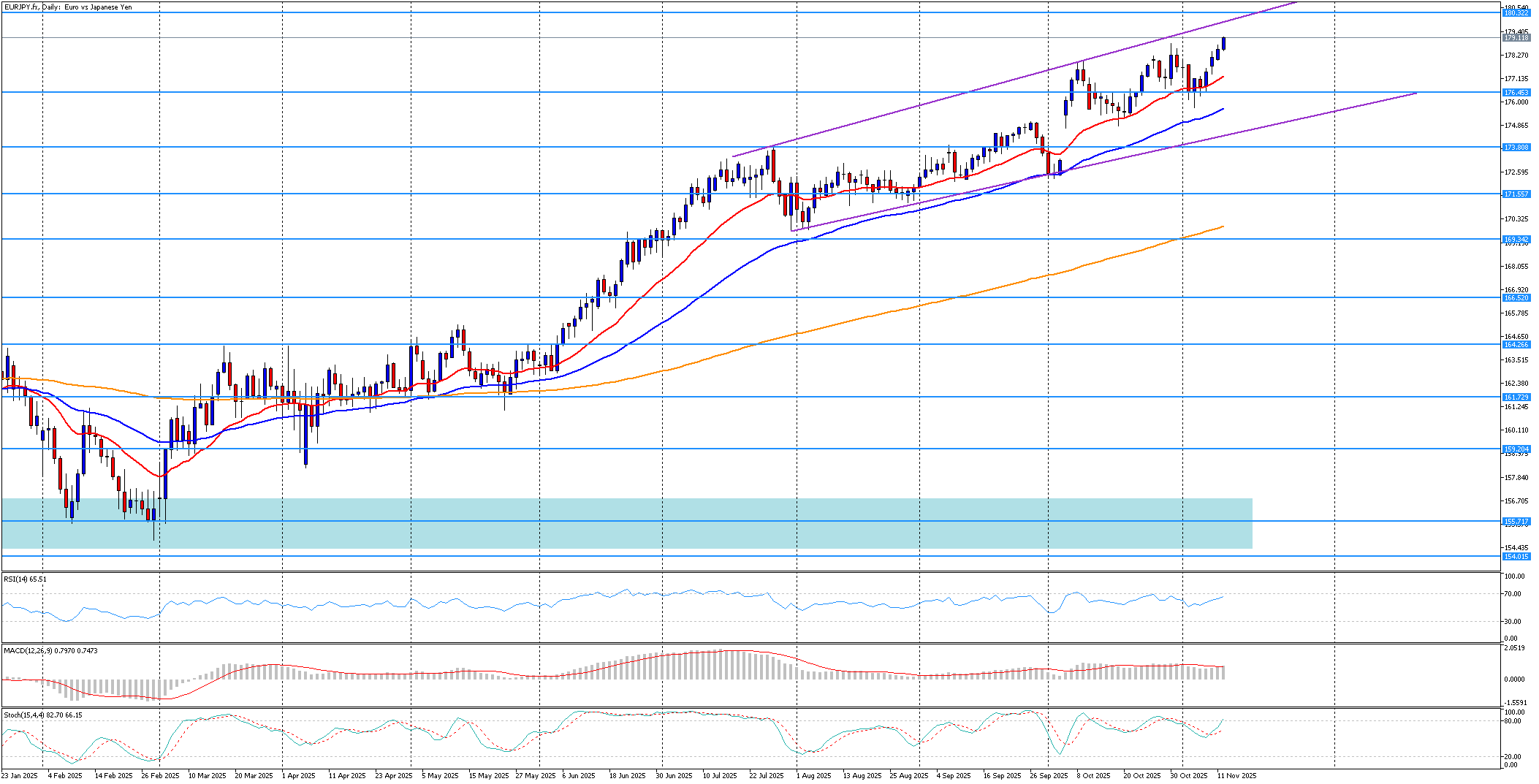The height and width of the screenshot is (784, 1539).
Task: Click the 11 Nov 2025 date label
Action: pyautogui.click(x=1236, y=776)
